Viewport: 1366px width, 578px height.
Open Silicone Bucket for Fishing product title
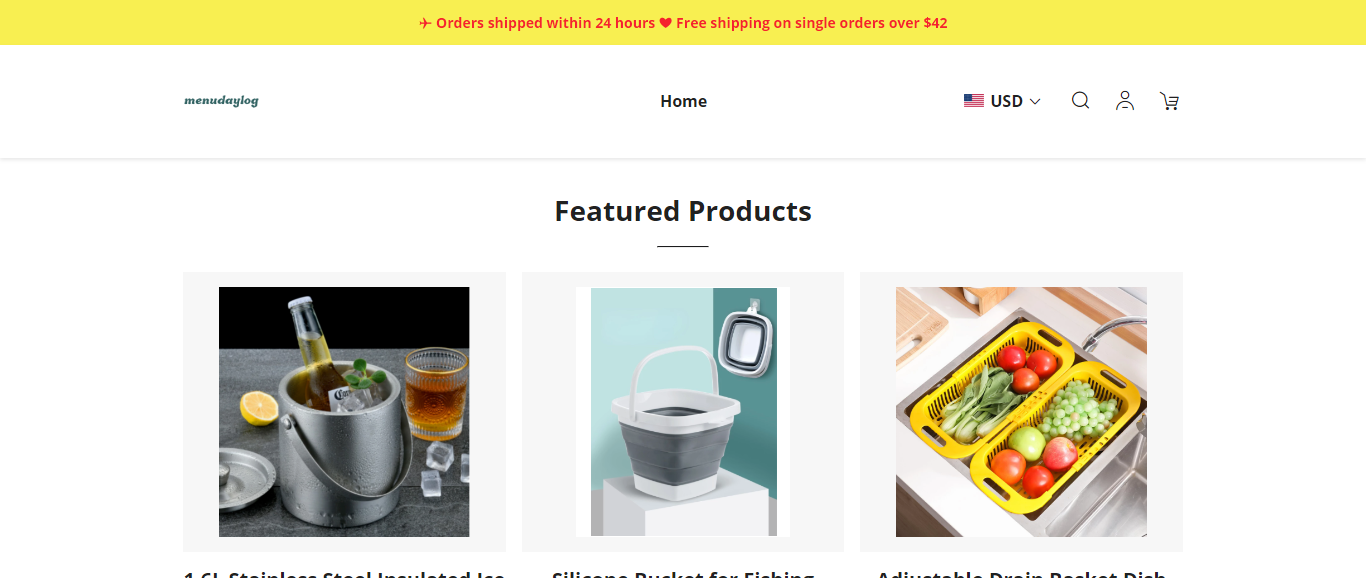(683, 573)
